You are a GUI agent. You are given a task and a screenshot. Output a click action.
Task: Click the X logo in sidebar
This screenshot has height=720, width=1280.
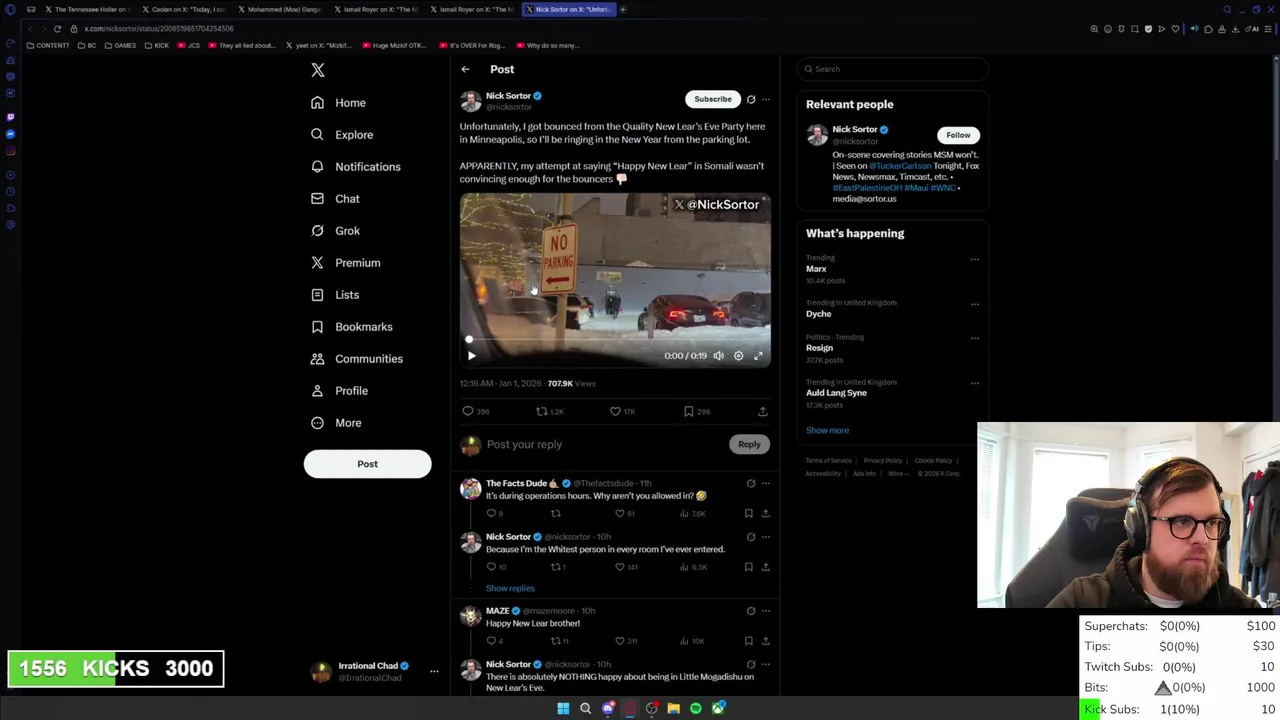[x=318, y=70]
